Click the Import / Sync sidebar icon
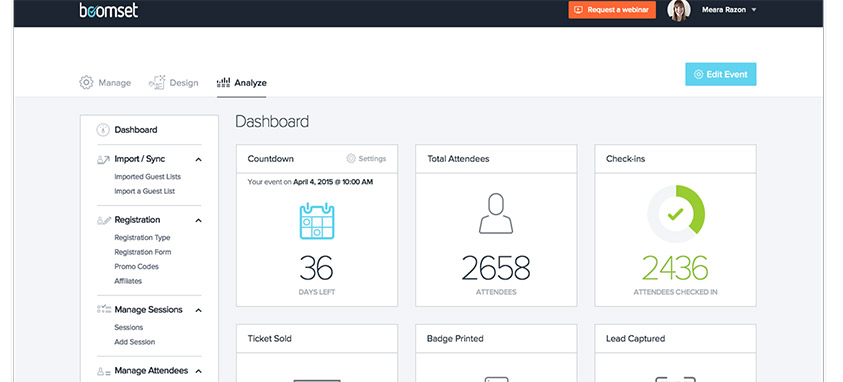 [103, 160]
